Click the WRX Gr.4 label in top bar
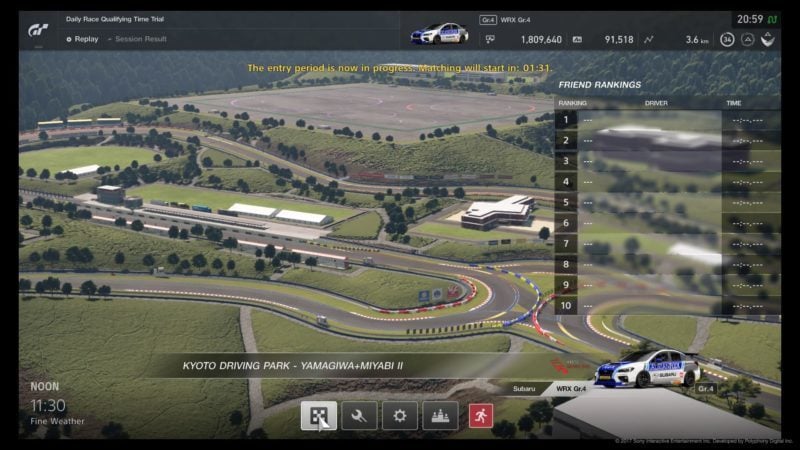 (x=515, y=20)
